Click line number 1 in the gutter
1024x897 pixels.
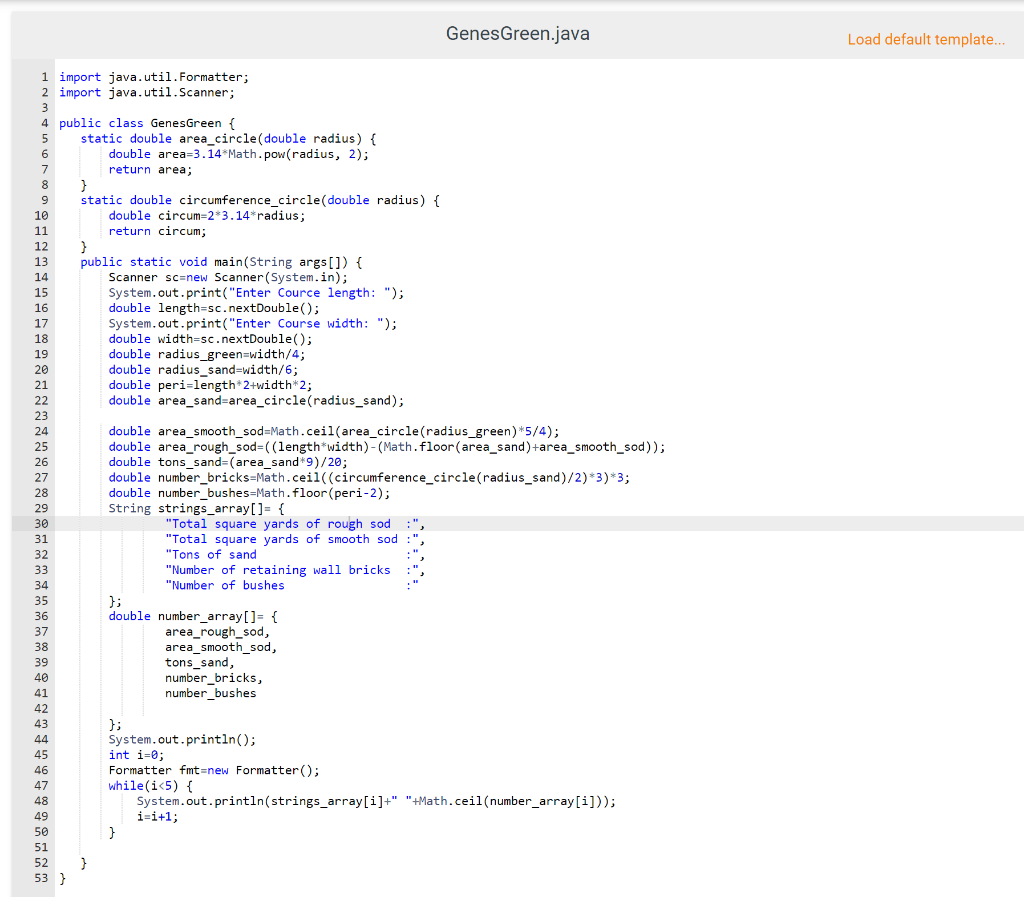point(44,77)
